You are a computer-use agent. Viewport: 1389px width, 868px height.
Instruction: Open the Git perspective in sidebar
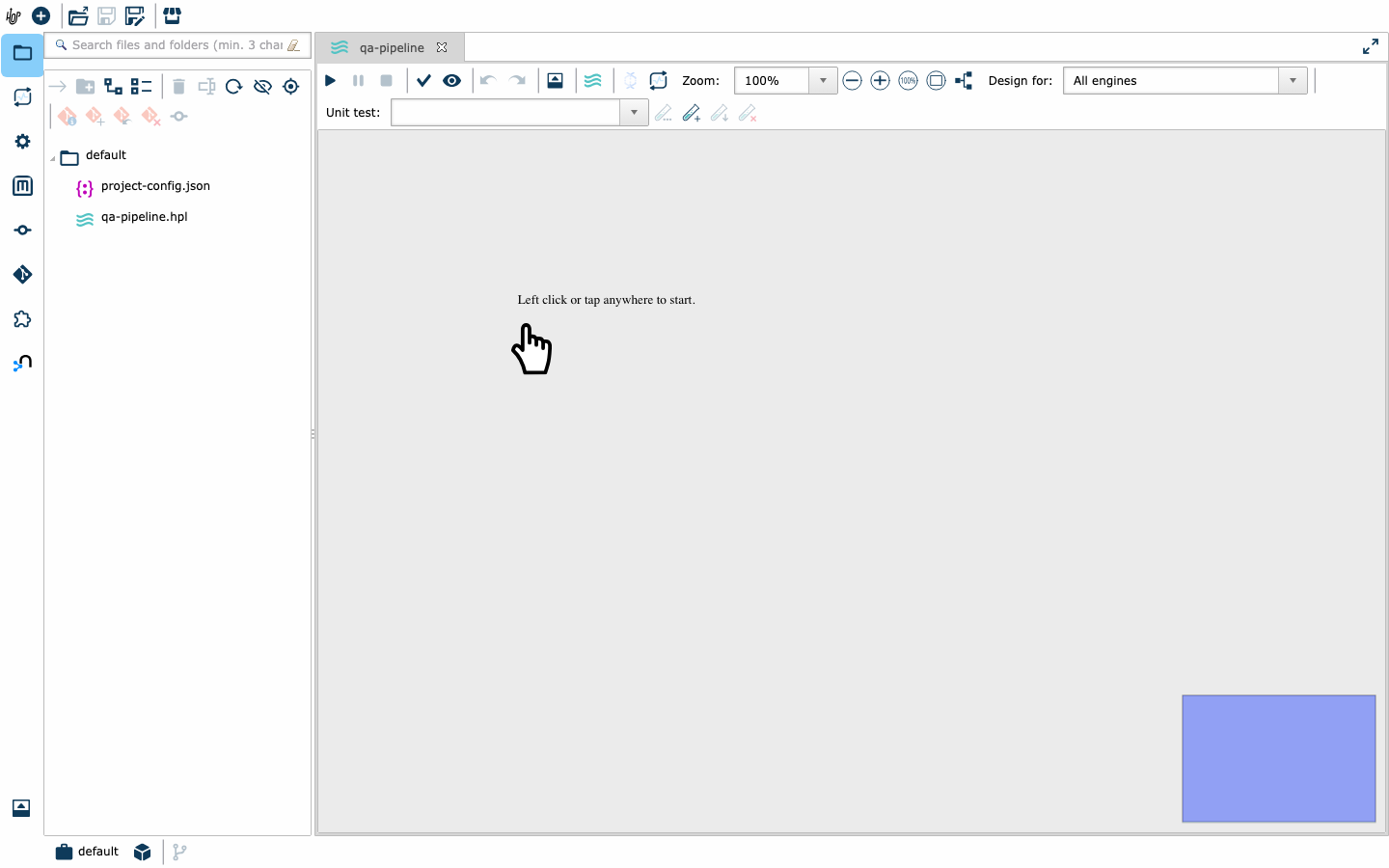click(x=22, y=275)
